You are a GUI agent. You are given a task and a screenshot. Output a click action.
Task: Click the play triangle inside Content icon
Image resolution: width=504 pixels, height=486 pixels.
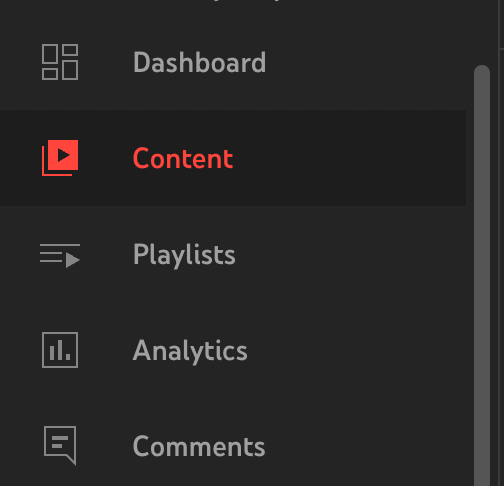[x=63, y=155]
